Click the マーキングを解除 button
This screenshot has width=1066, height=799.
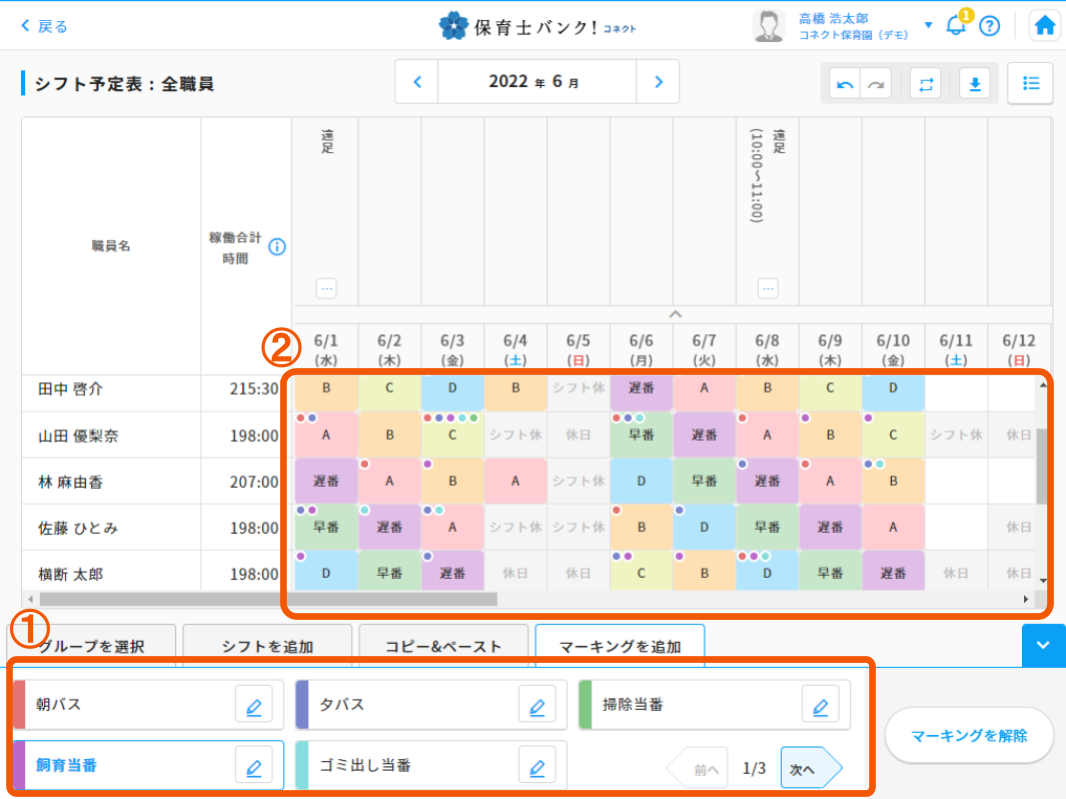tap(969, 736)
